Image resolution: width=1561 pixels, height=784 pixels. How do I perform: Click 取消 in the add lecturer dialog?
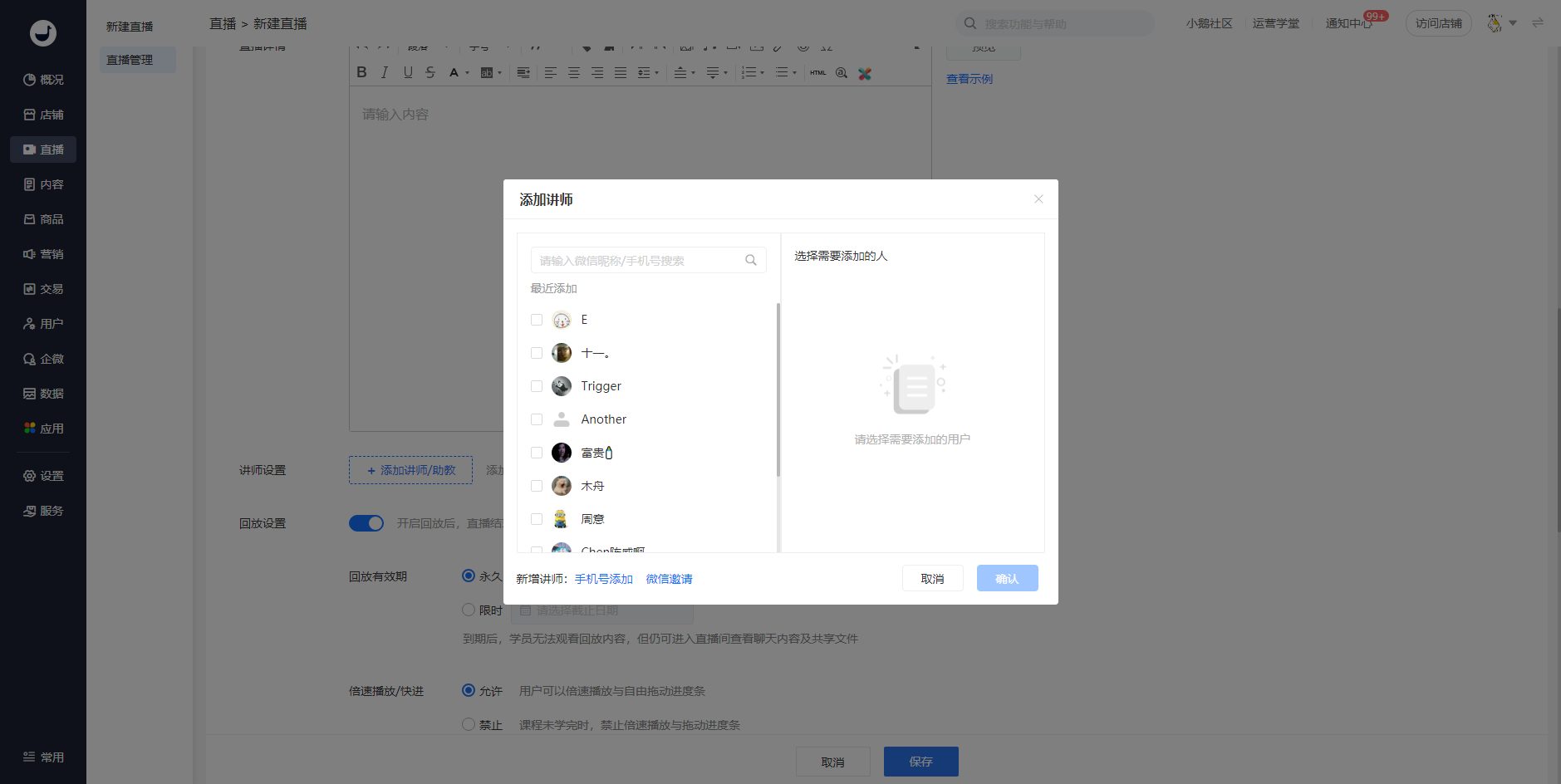tap(933, 578)
